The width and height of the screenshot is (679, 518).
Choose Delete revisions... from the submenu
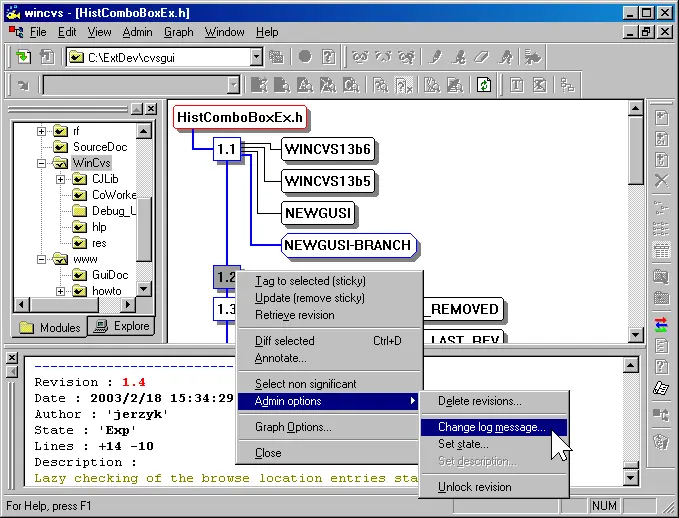[x=494, y=401]
